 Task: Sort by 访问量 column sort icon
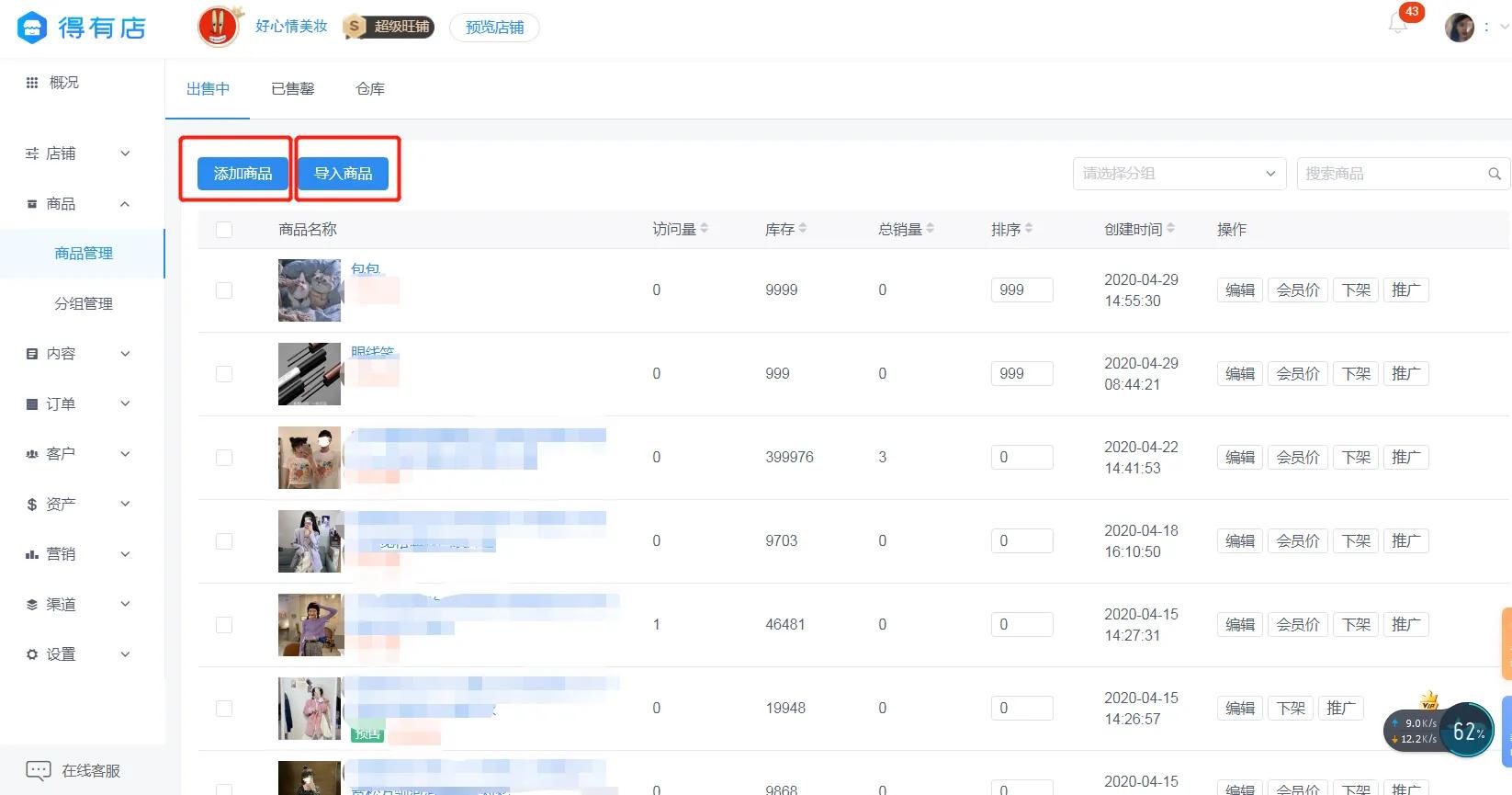(704, 229)
